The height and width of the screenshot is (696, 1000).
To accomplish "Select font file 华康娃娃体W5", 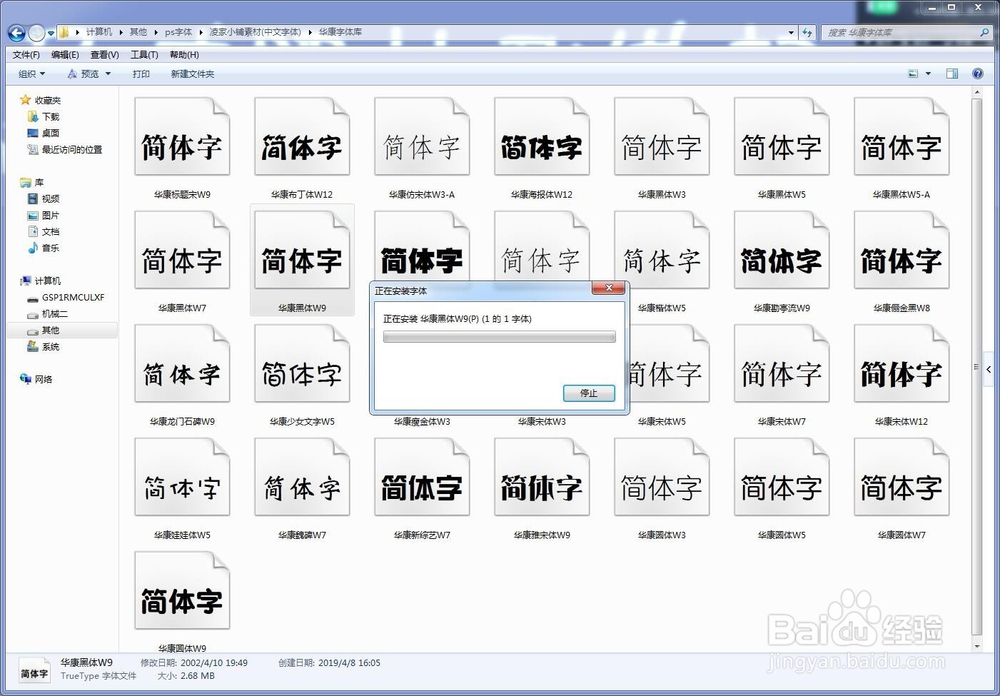I will (x=182, y=489).
